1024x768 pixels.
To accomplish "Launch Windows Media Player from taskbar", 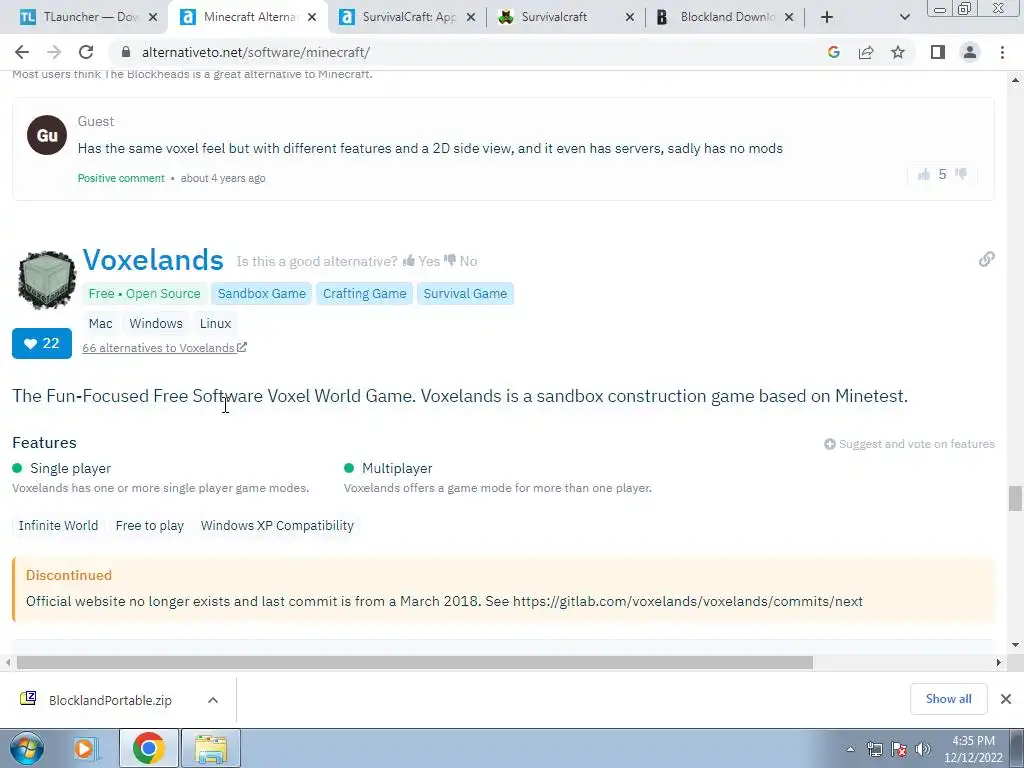I will 86,748.
